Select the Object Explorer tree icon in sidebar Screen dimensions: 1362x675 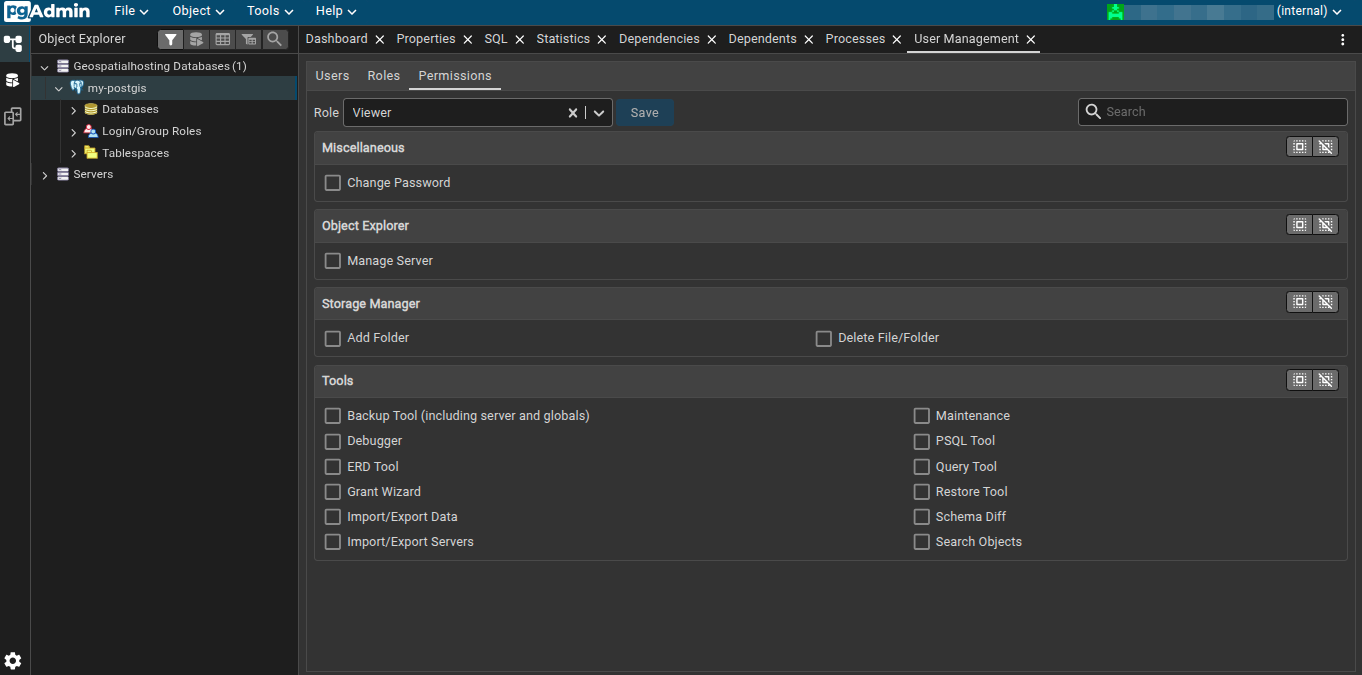pyautogui.click(x=13, y=44)
